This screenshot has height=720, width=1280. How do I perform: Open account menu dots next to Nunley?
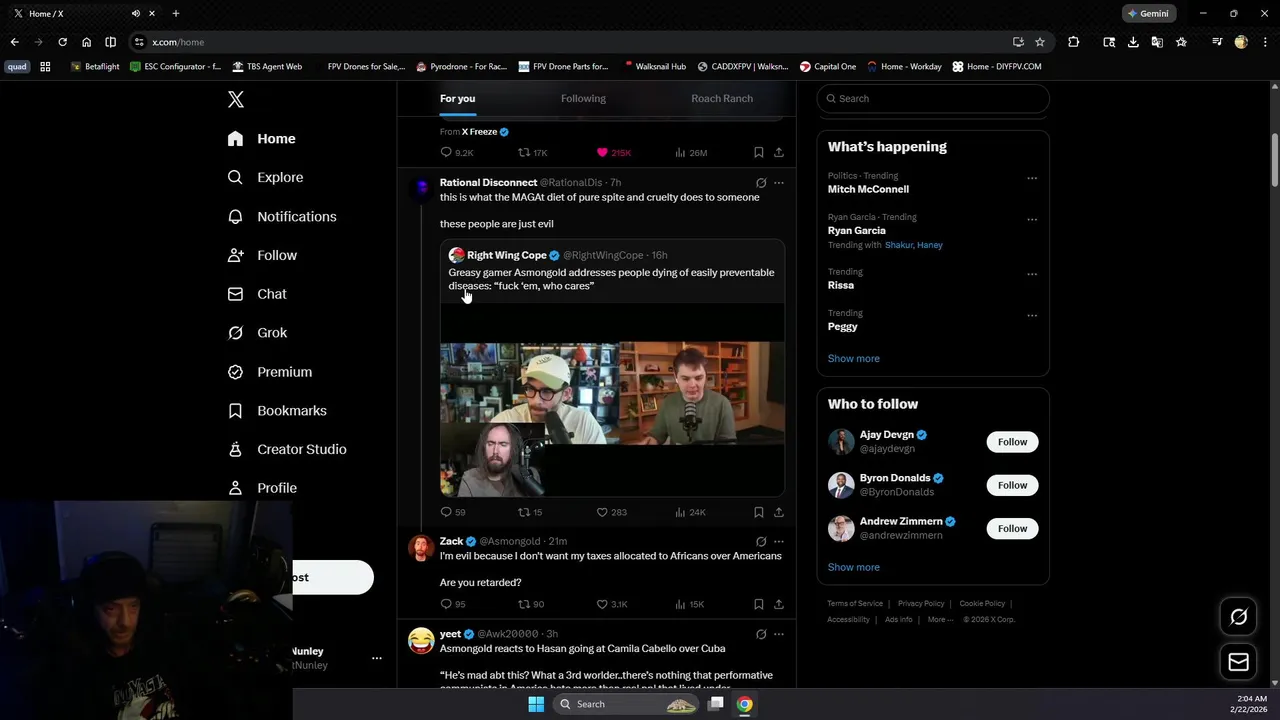tap(377, 658)
